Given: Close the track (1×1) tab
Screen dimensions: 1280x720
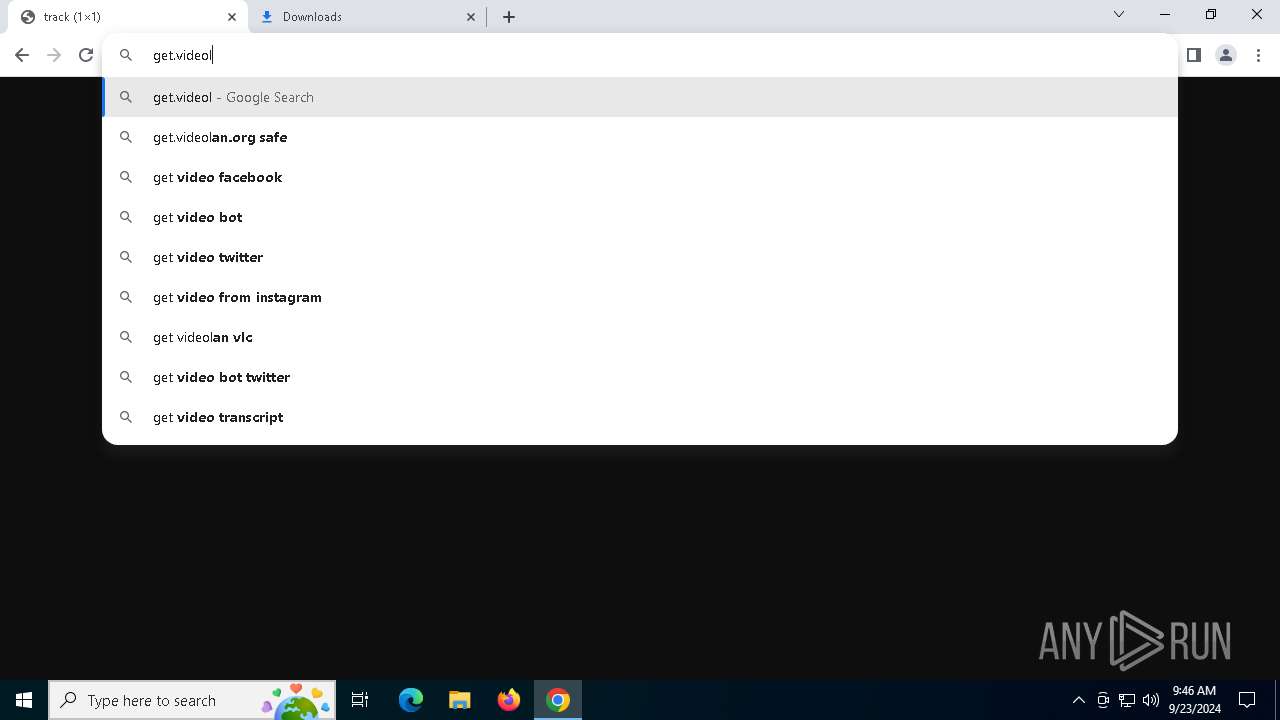Looking at the screenshot, I should (x=232, y=17).
